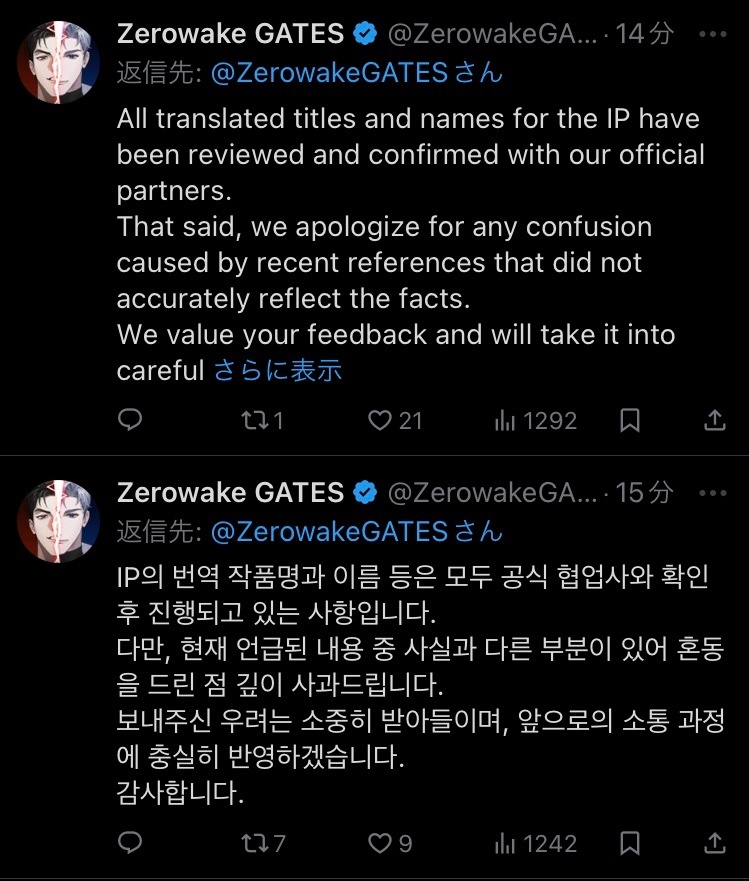This screenshot has width=749, height=881.
Task: Share the English translation tweet
Action: [x=715, y=421]
